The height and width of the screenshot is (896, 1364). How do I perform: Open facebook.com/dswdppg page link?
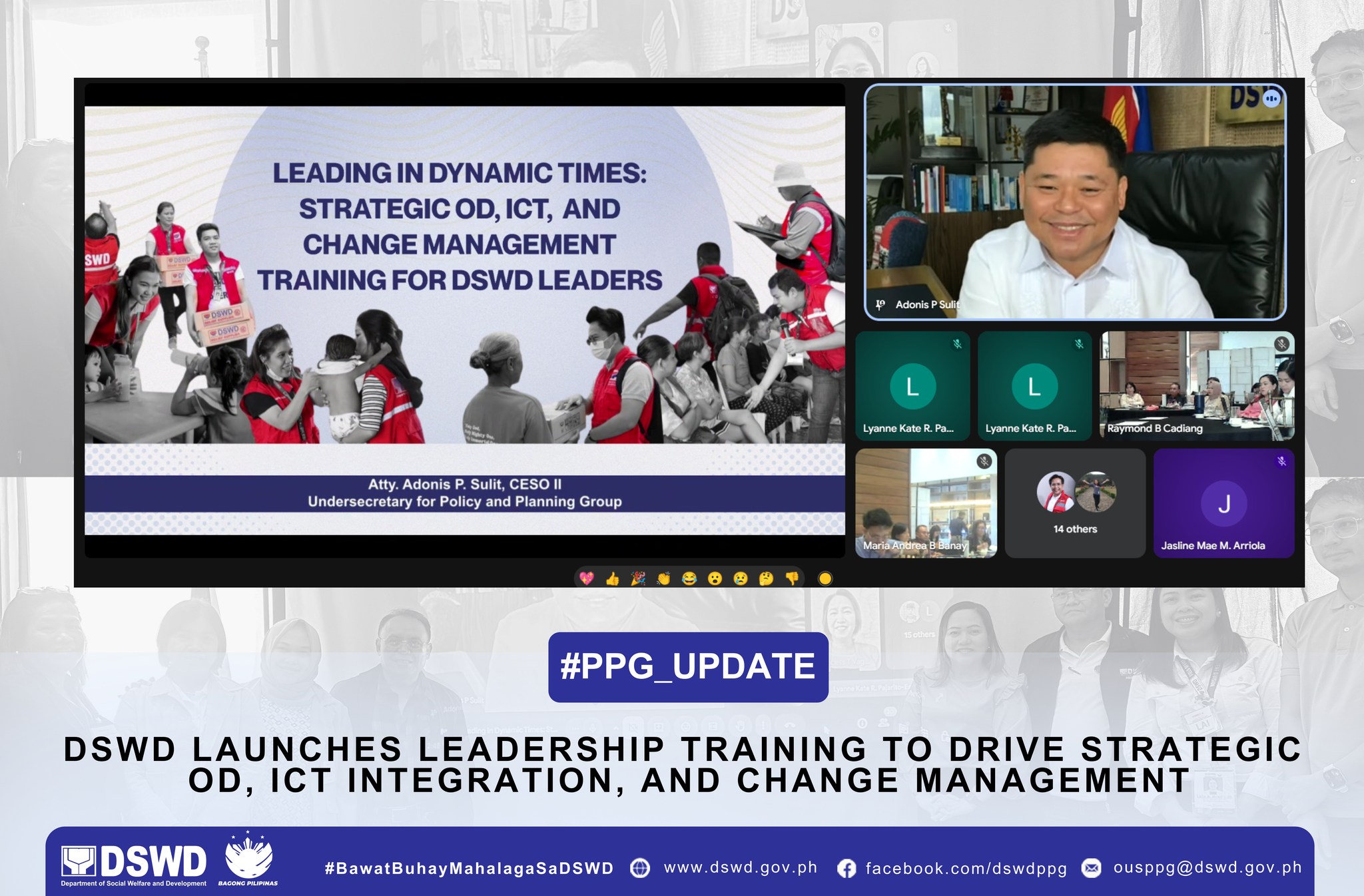coord(966,868)
